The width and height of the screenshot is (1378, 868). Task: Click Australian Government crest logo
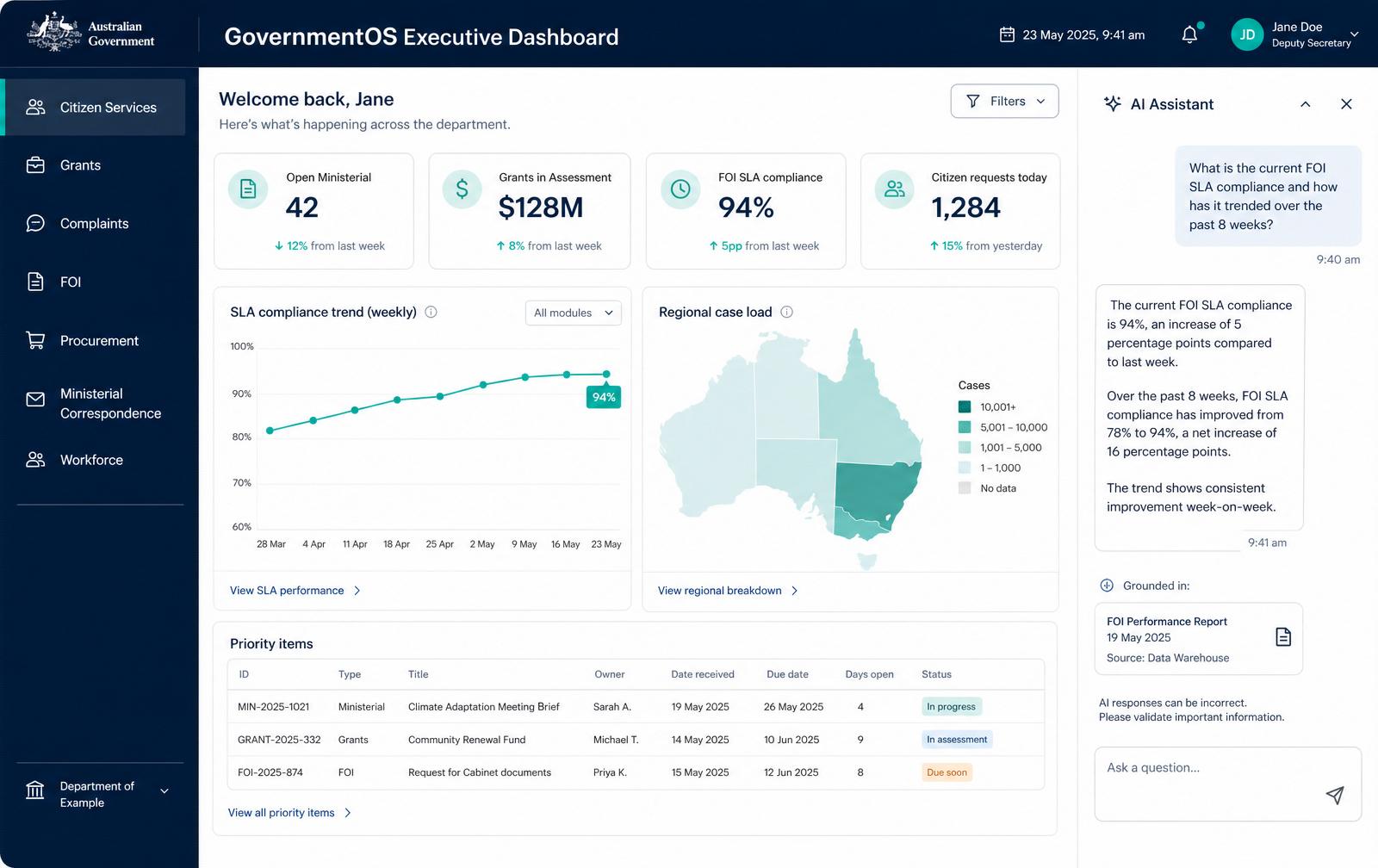click(55, 33)
